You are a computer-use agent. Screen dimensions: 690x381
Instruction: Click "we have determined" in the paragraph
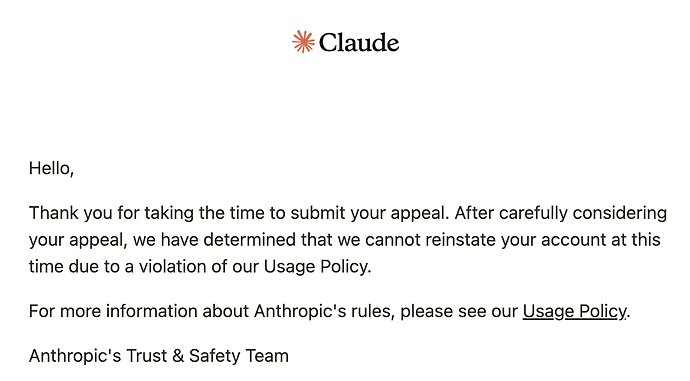click(x=214, y=240)
